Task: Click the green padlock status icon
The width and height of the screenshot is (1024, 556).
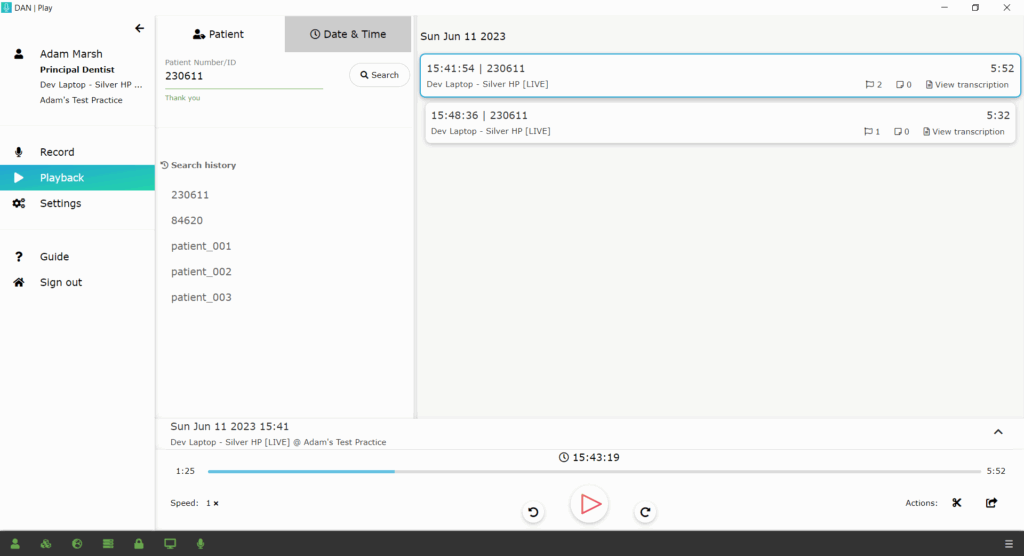Action: pos(137,544)
